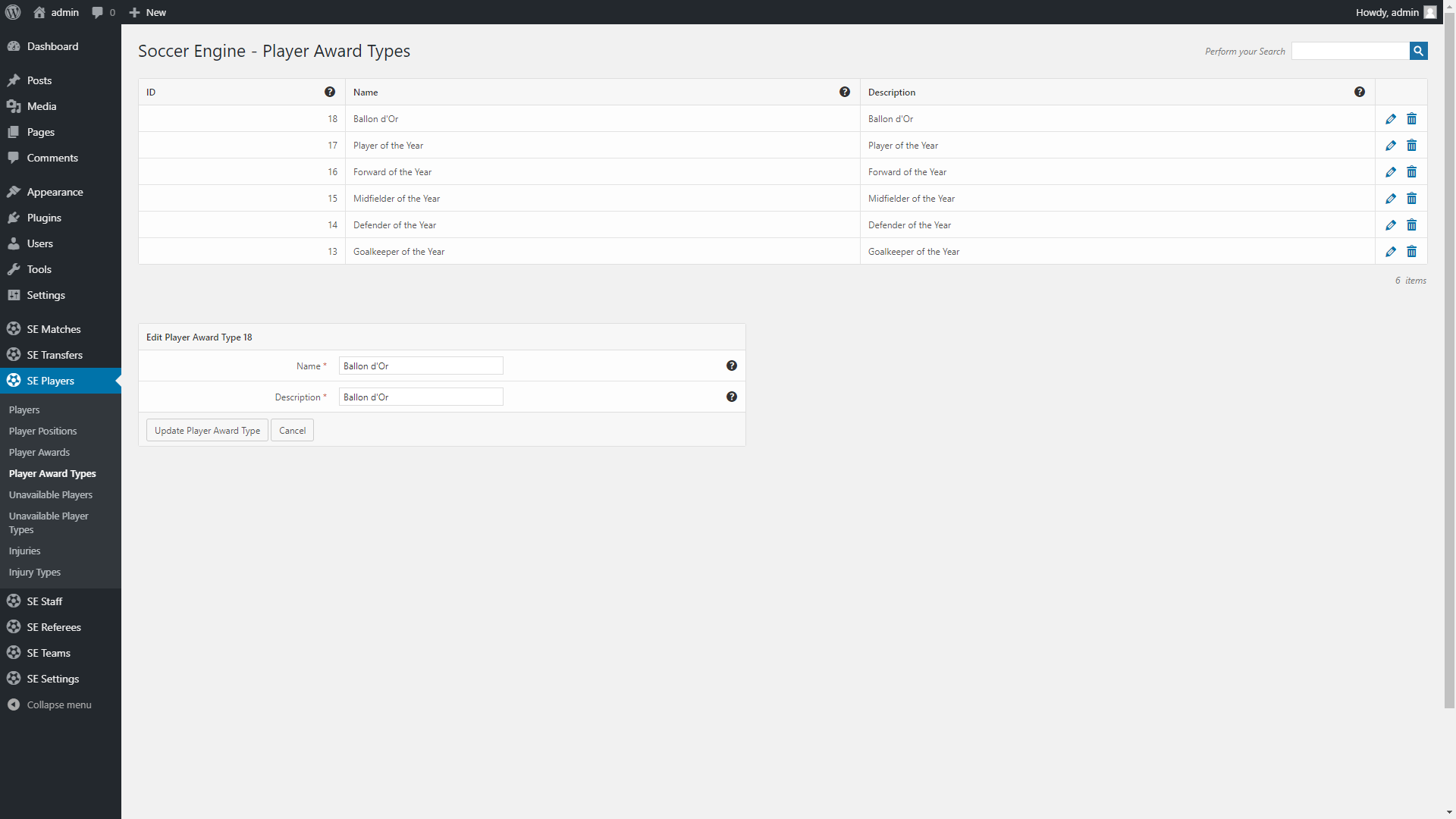This screenshot has height=819, width=1456.
Task: Go to Injury Types submenu
Action: [x=35, y=572]
